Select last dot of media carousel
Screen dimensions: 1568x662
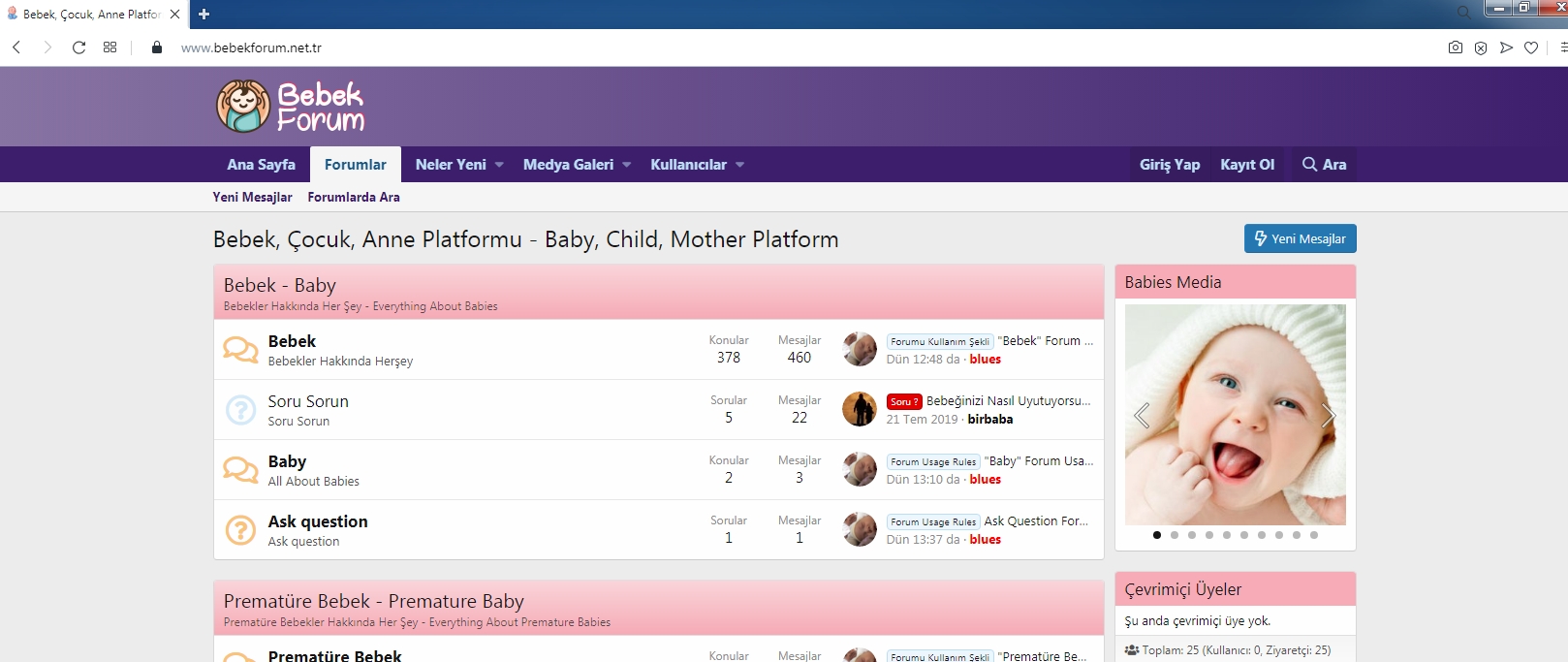pos(1314,535)
